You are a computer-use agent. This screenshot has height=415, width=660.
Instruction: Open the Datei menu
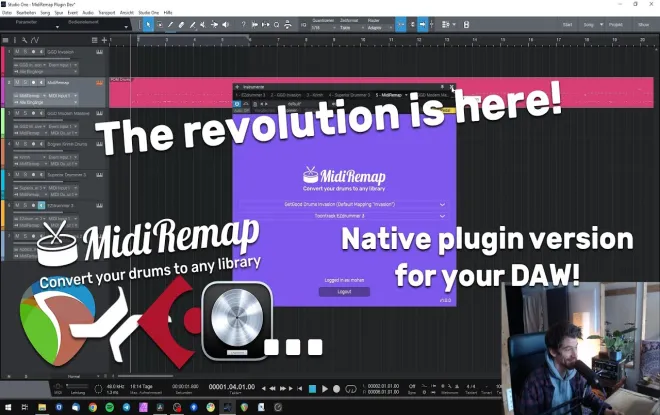click(7, 13)
